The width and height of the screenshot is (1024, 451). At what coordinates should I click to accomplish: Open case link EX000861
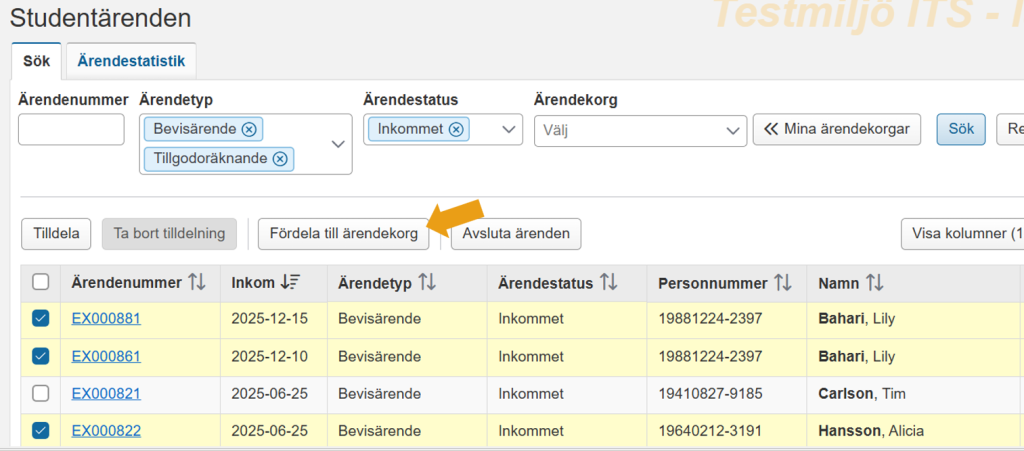tap(106, 357)
